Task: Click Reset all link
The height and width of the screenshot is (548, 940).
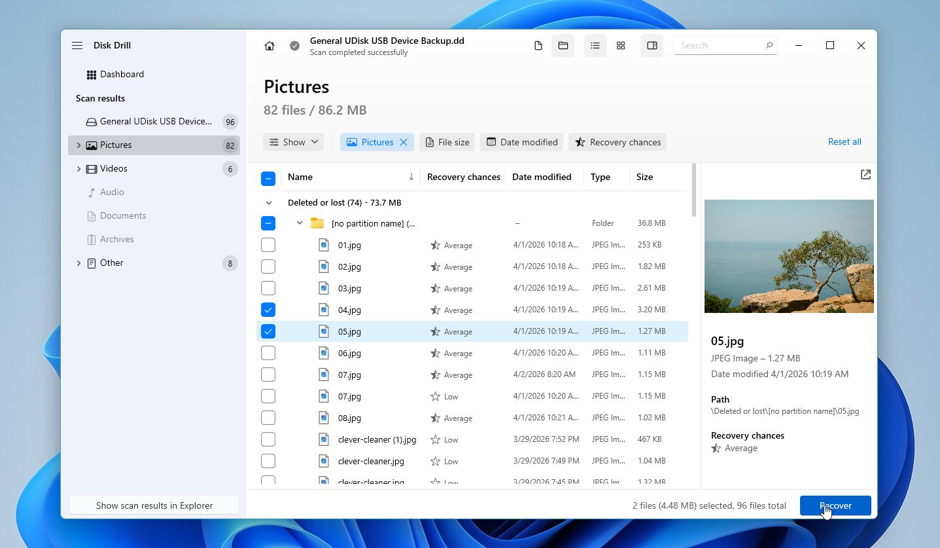Action: click(844, 142)
